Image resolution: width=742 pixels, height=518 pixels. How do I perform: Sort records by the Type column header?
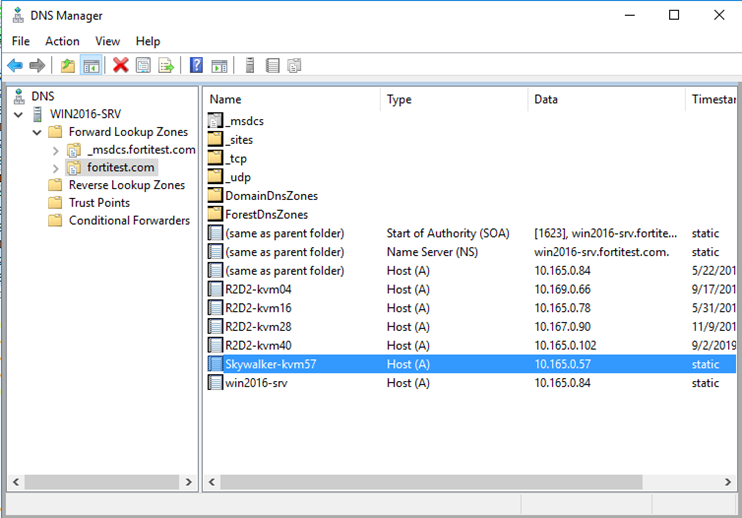[x=453, y=100]
